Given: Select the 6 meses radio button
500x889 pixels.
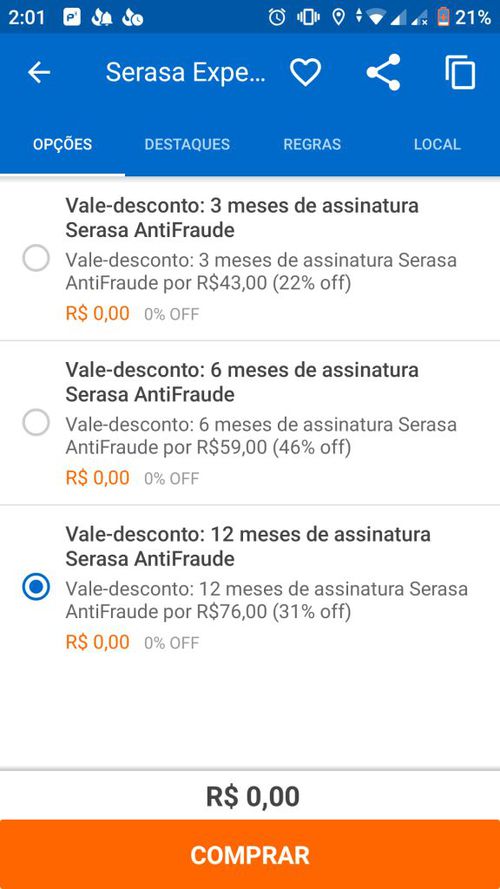Looking at the screenshot, I should click(x=36, y=424).
